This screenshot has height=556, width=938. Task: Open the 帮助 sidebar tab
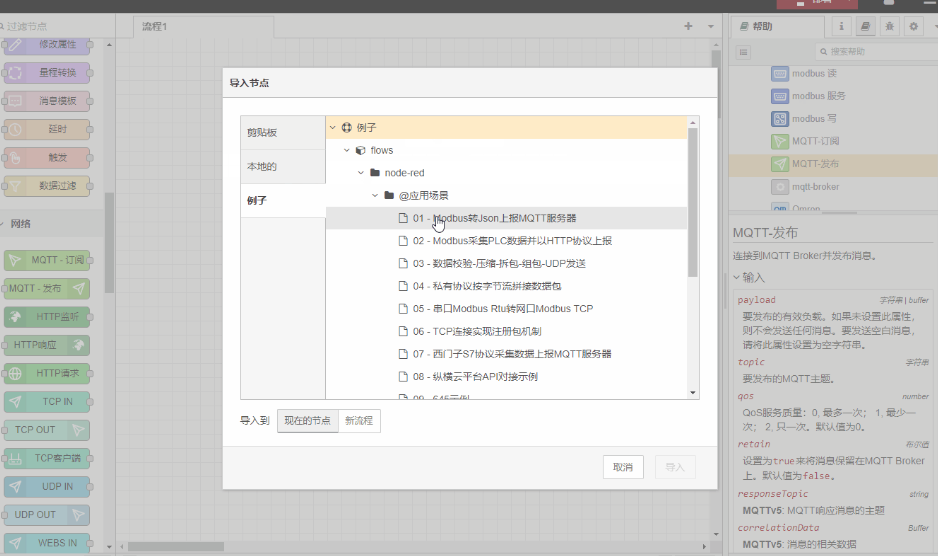(x=778, y=27)
